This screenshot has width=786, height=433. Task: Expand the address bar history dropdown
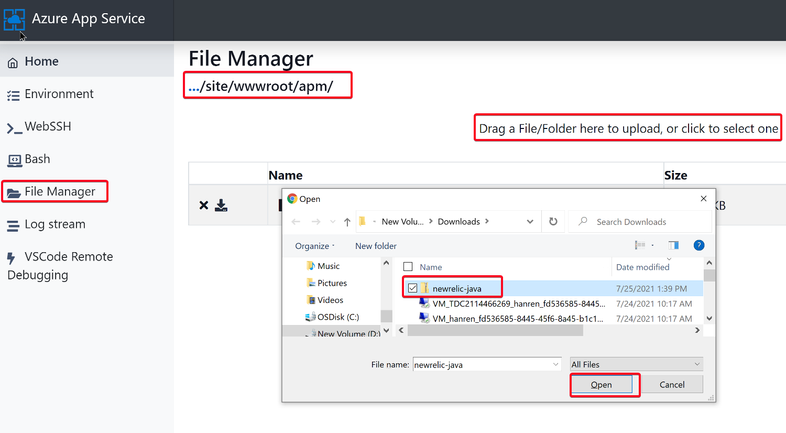click(x=530, y=222)
